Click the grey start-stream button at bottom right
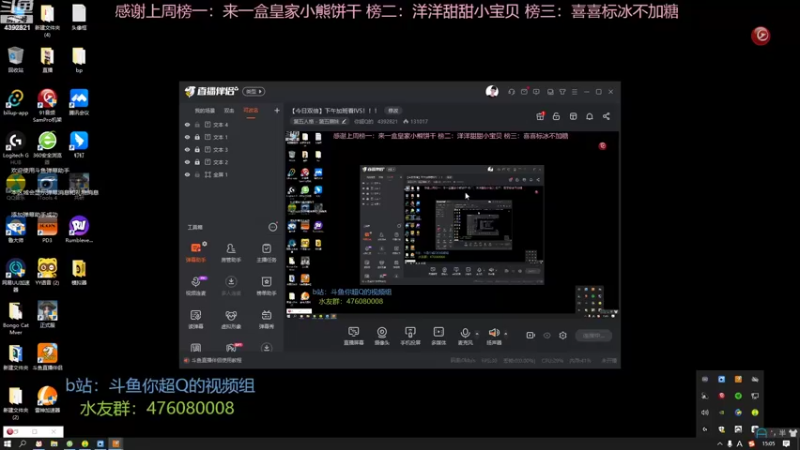The image size is (800, 450). tap(593, 335)
